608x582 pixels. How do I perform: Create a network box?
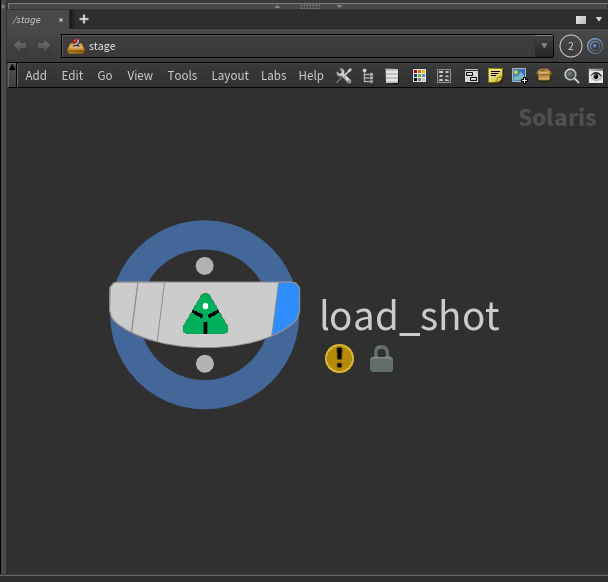pyautogui.click(x=471, y=76)
